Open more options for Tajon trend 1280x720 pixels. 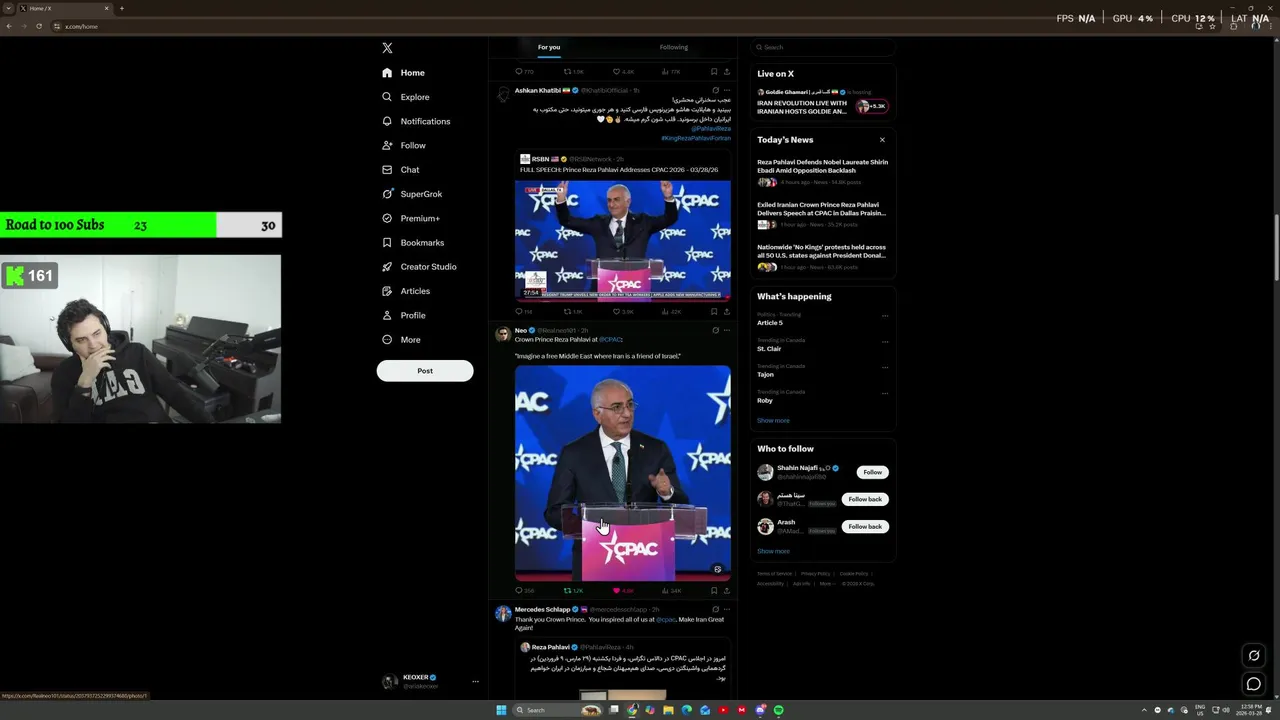(x=885, y=367)
